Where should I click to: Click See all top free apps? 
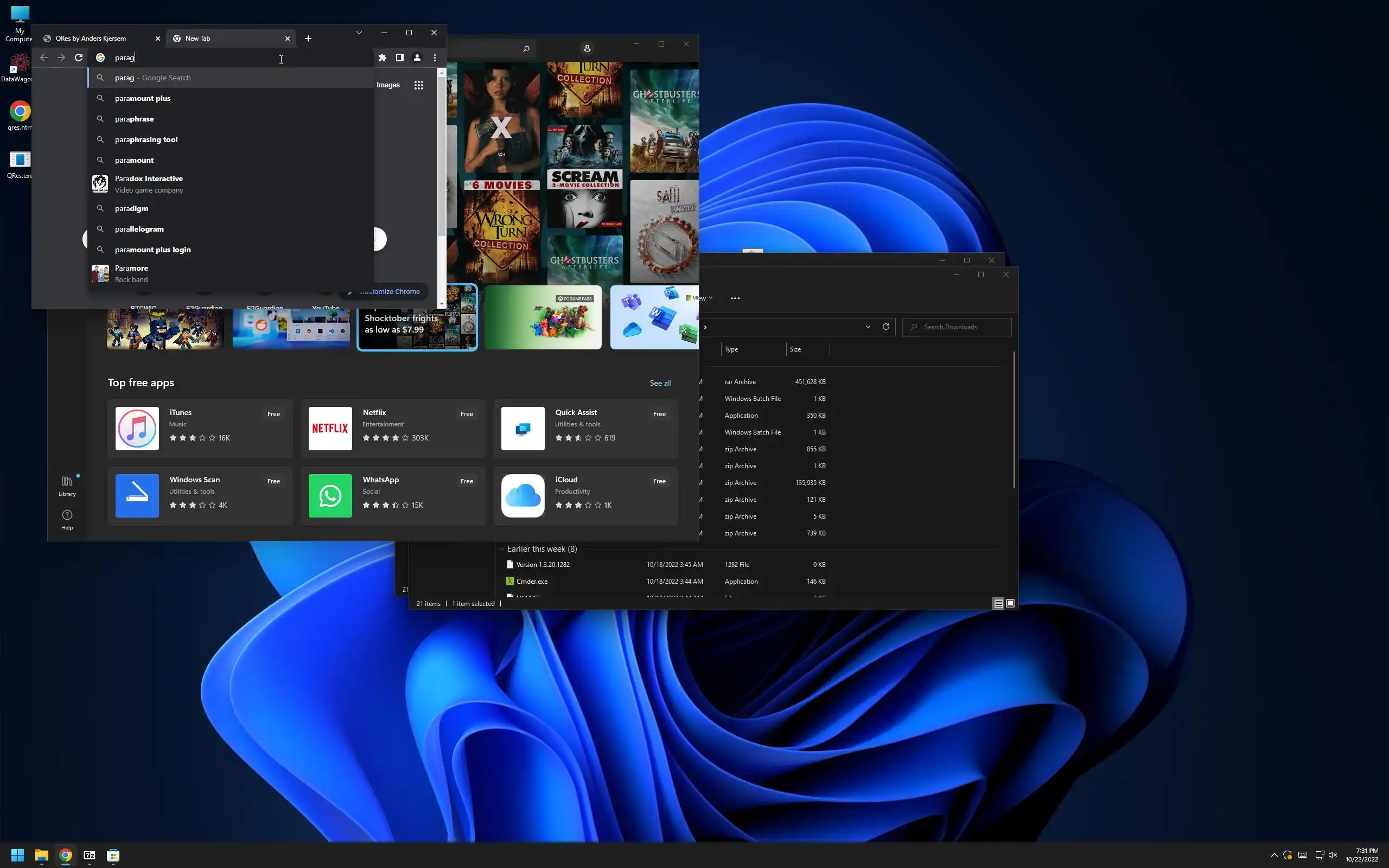pyautogui.click(x=660, y=383)
